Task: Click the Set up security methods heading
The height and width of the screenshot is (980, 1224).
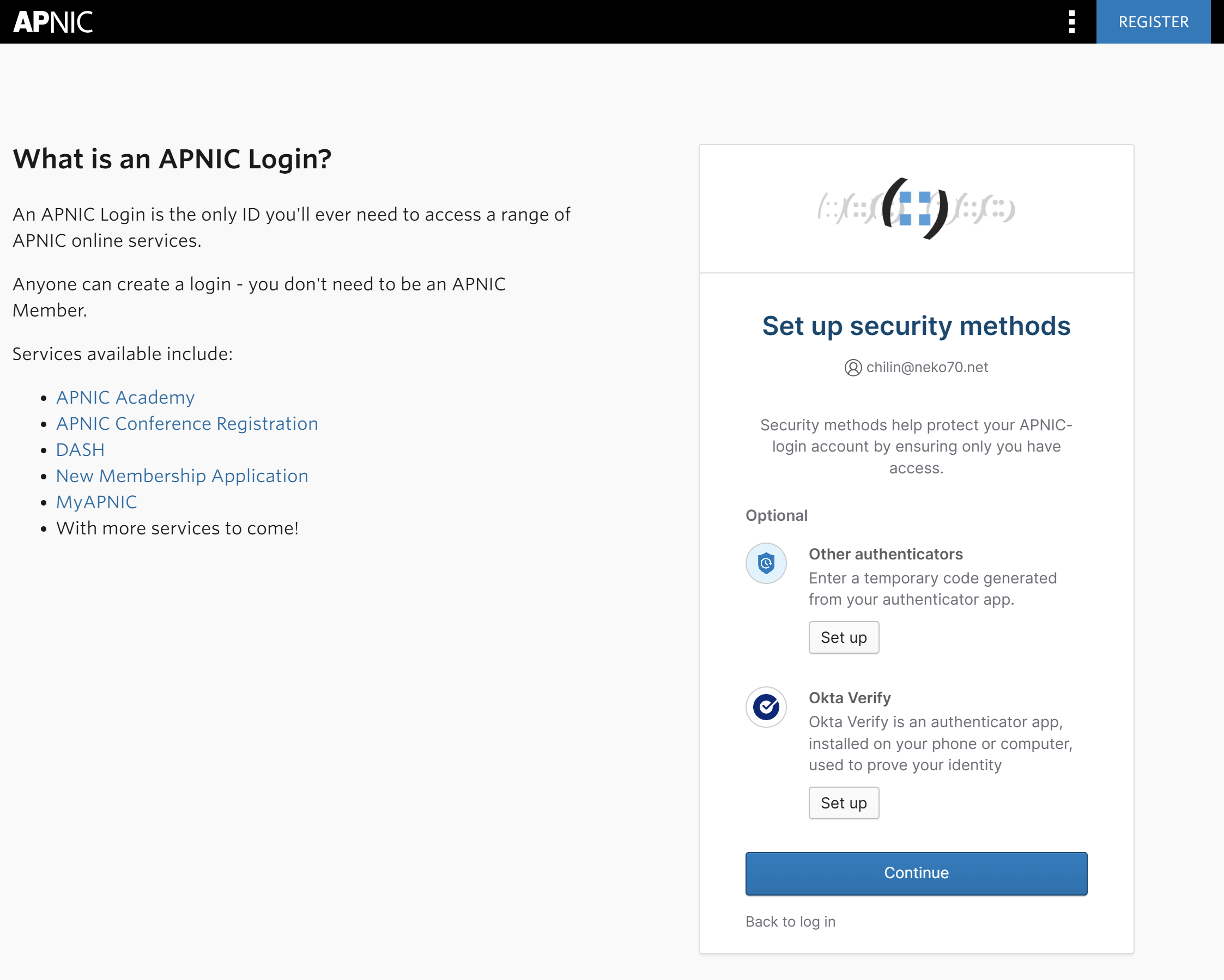Action: [x=916, y=326]
